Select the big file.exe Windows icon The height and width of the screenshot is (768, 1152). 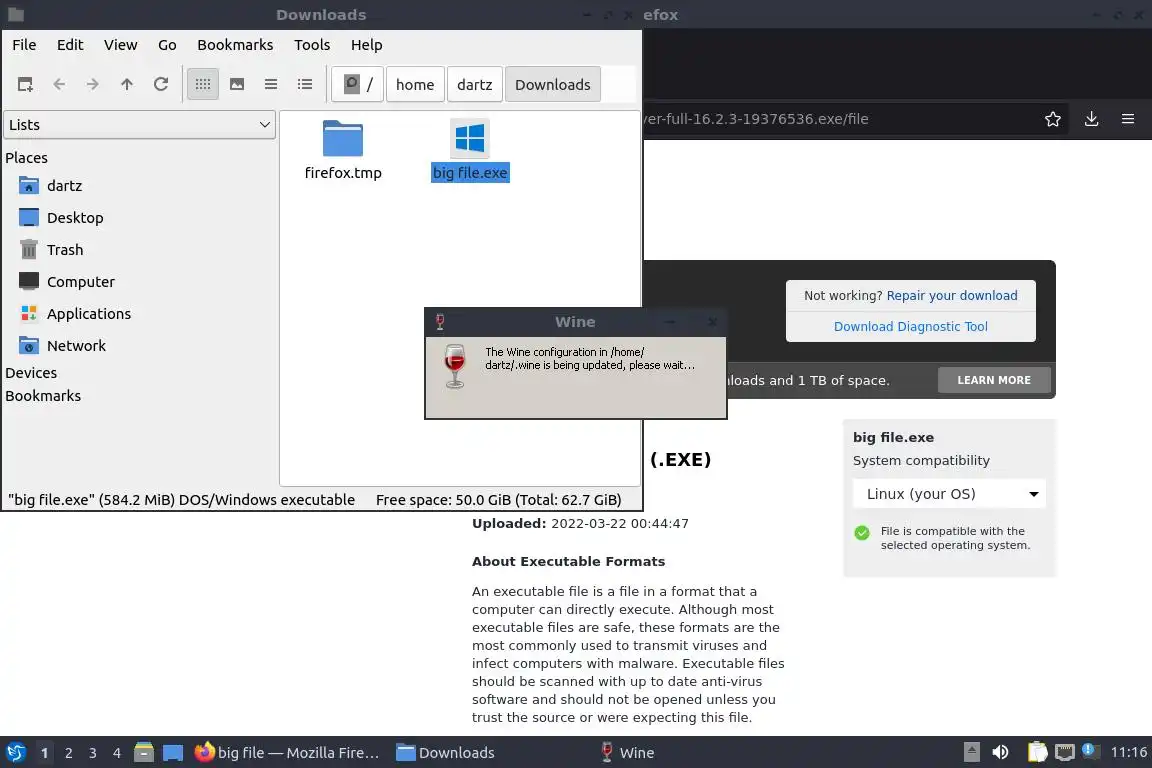click(470, 138)
